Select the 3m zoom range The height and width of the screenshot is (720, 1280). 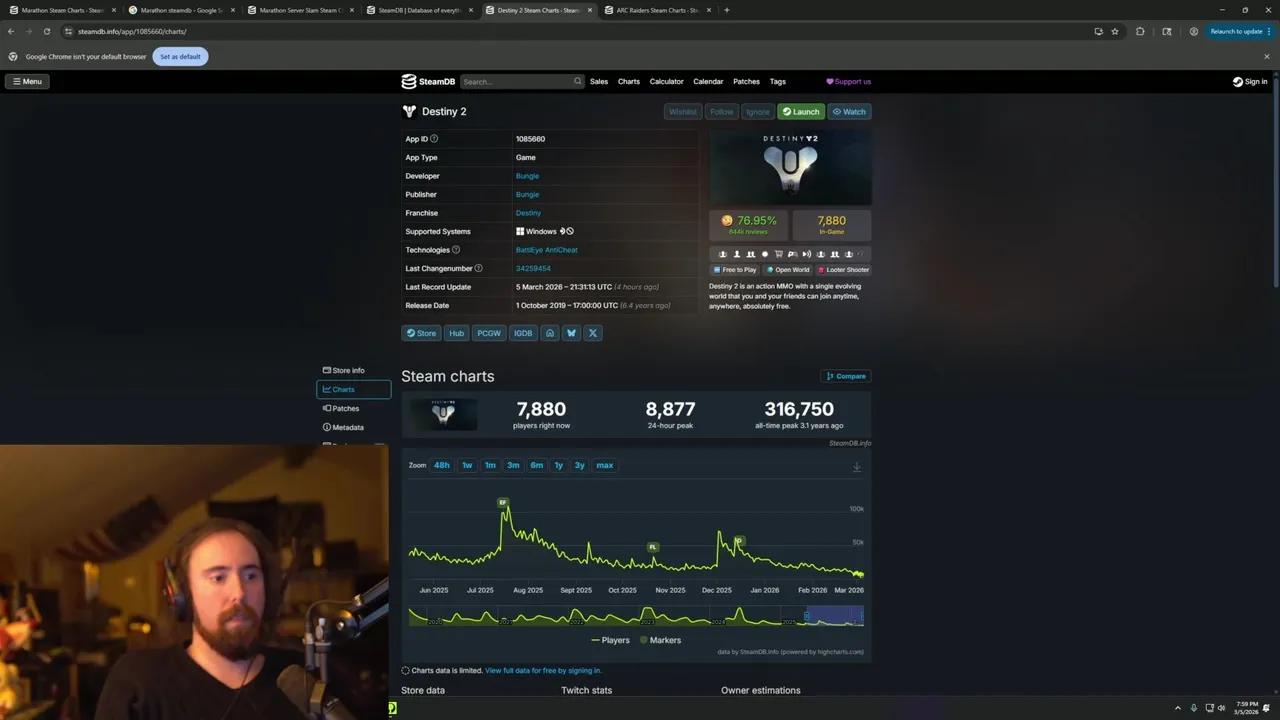pos(513,465)
